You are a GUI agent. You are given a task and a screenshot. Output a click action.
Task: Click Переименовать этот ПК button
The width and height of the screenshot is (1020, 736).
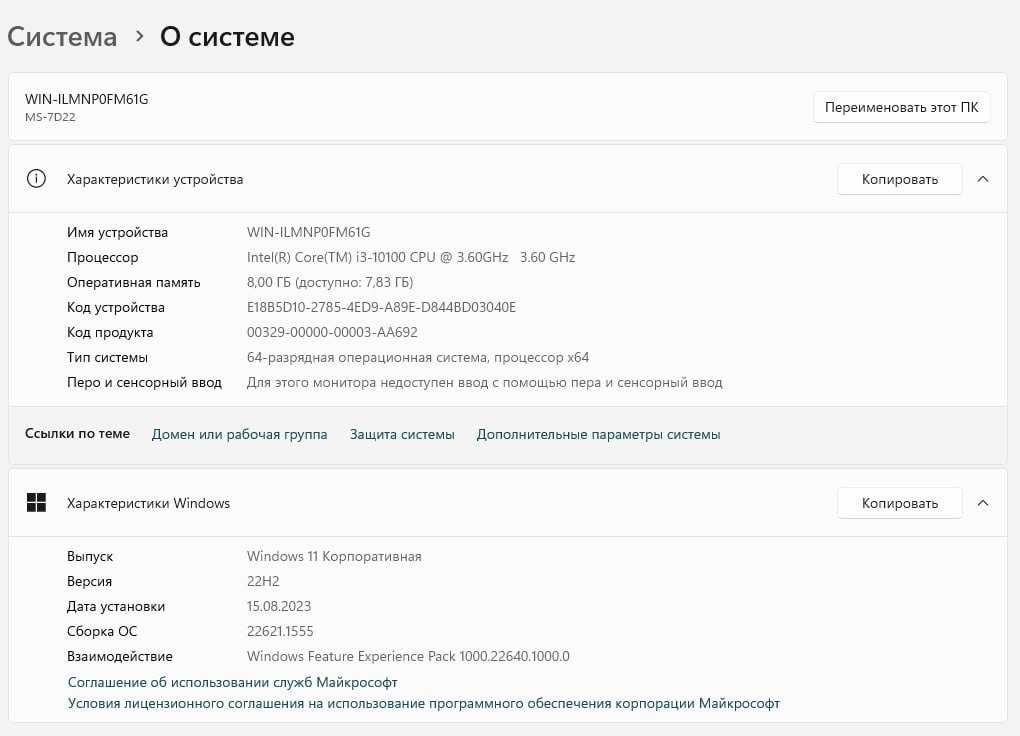(x=902, y=107)
